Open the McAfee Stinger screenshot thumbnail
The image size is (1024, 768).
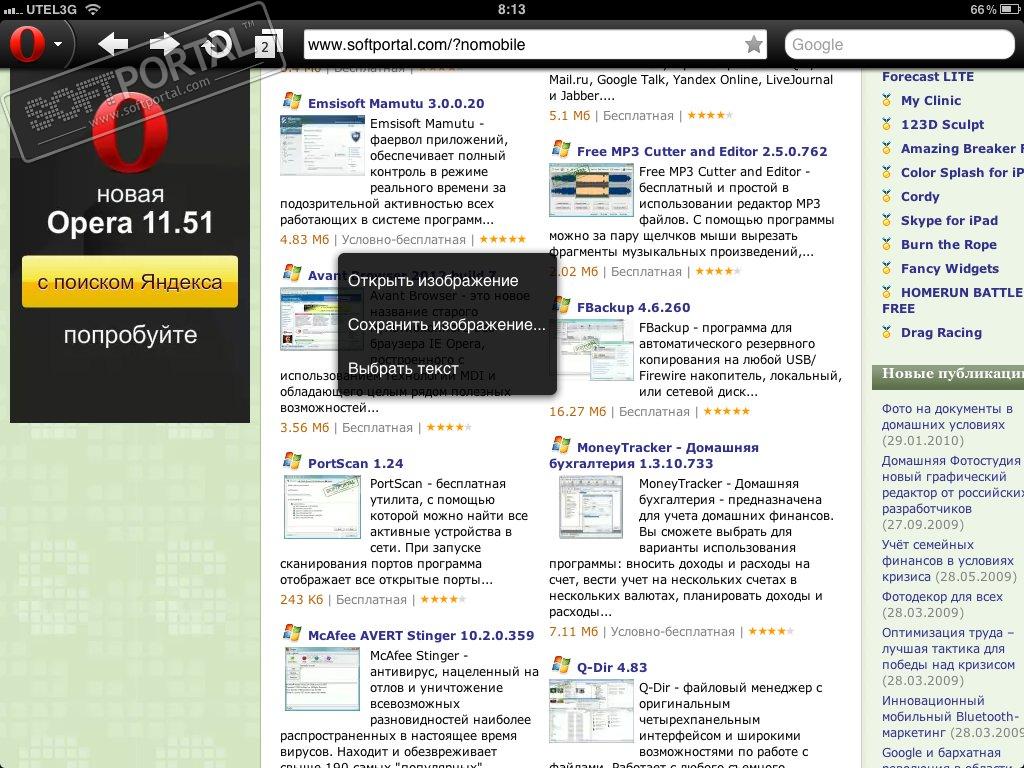pyautogui.click(x=322, y=679)
